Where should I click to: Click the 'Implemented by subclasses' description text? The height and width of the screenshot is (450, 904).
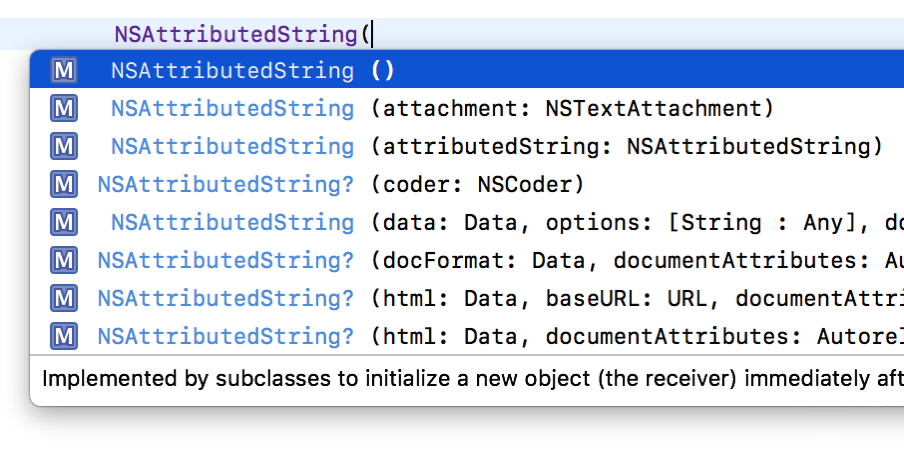click(473, 379)
